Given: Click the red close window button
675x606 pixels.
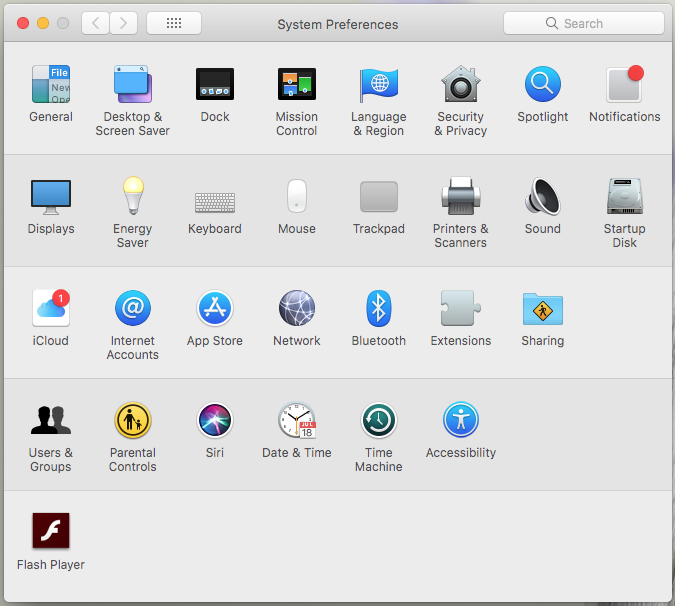Looking at the screenshot, I should (23, 23).
